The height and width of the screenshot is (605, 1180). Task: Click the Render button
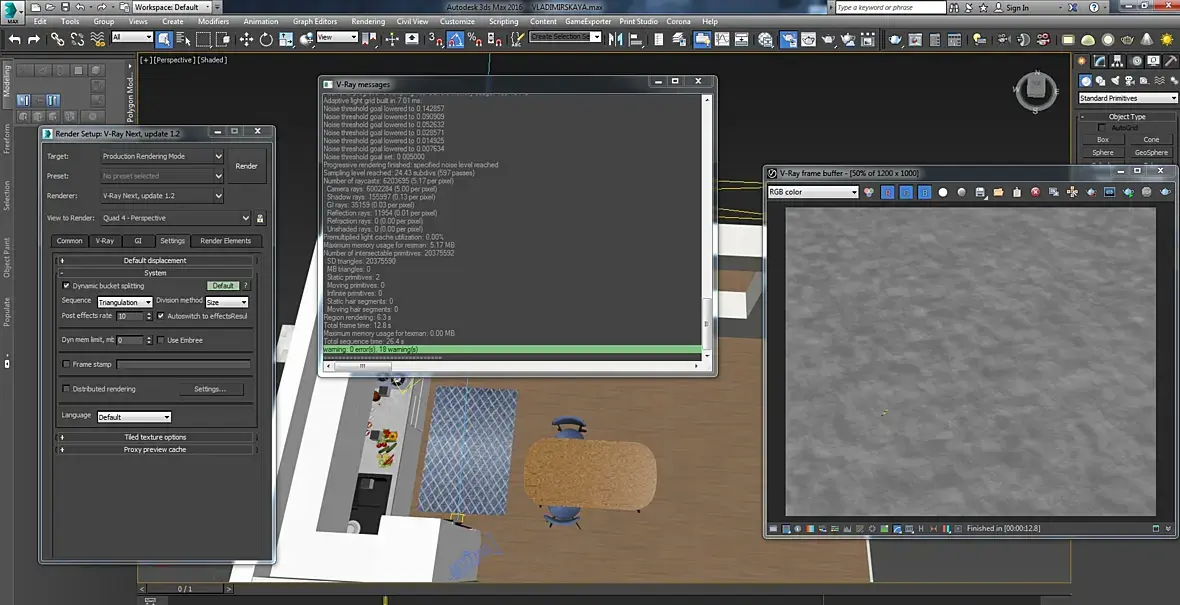pyautogui.click(x=247, y=166)
